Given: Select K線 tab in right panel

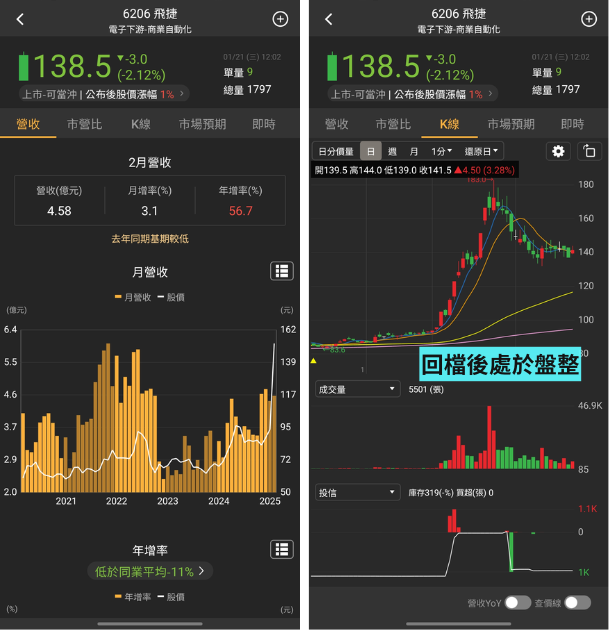Looking at the screenshot, I should pos(449,124).
